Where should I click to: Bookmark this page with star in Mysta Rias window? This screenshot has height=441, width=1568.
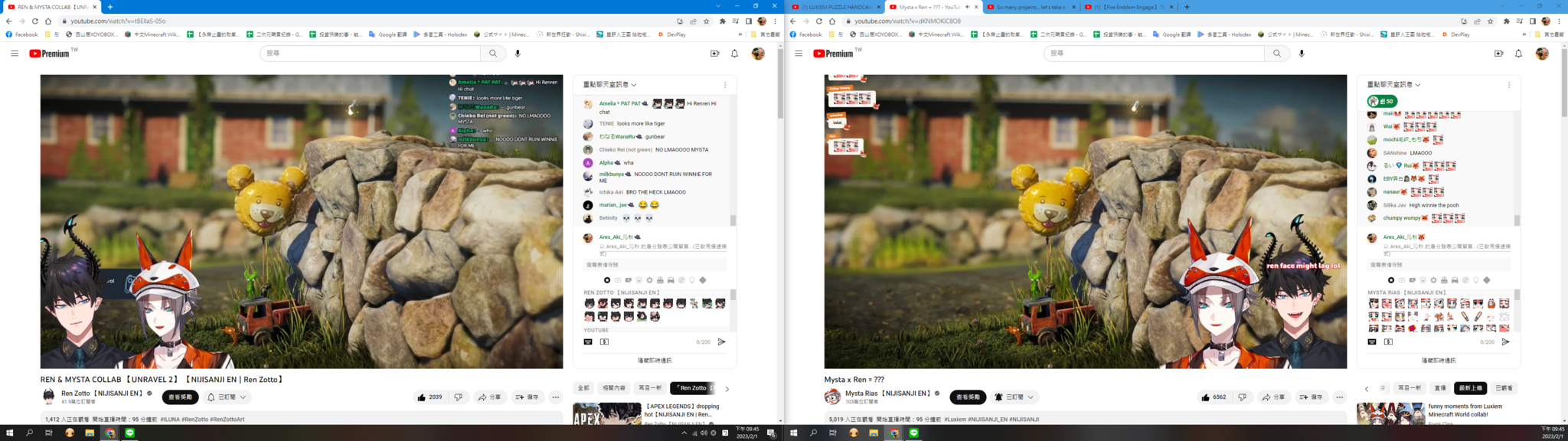1491,21
